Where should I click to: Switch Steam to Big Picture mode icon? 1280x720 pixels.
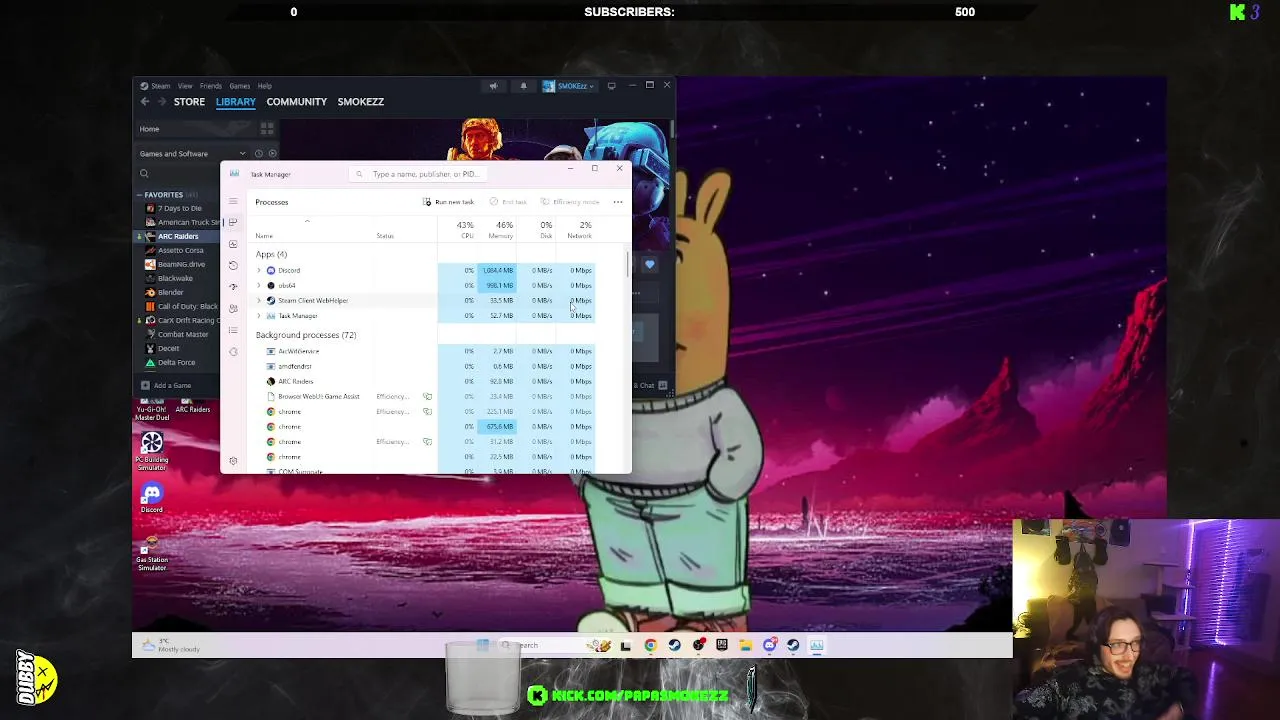(x=612, y=86)
